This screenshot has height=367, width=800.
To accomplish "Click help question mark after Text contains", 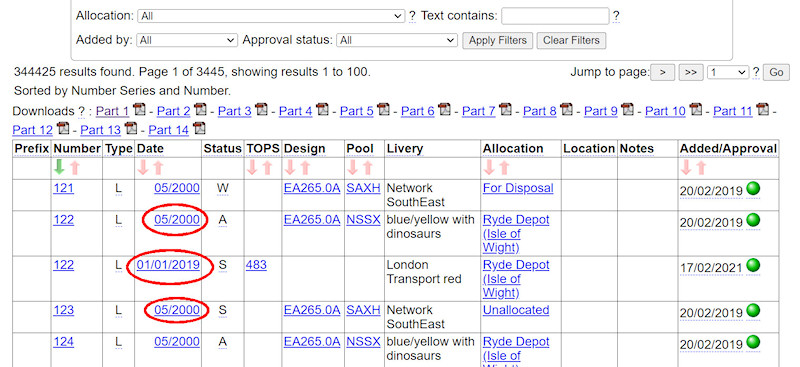I will (616, 16).
